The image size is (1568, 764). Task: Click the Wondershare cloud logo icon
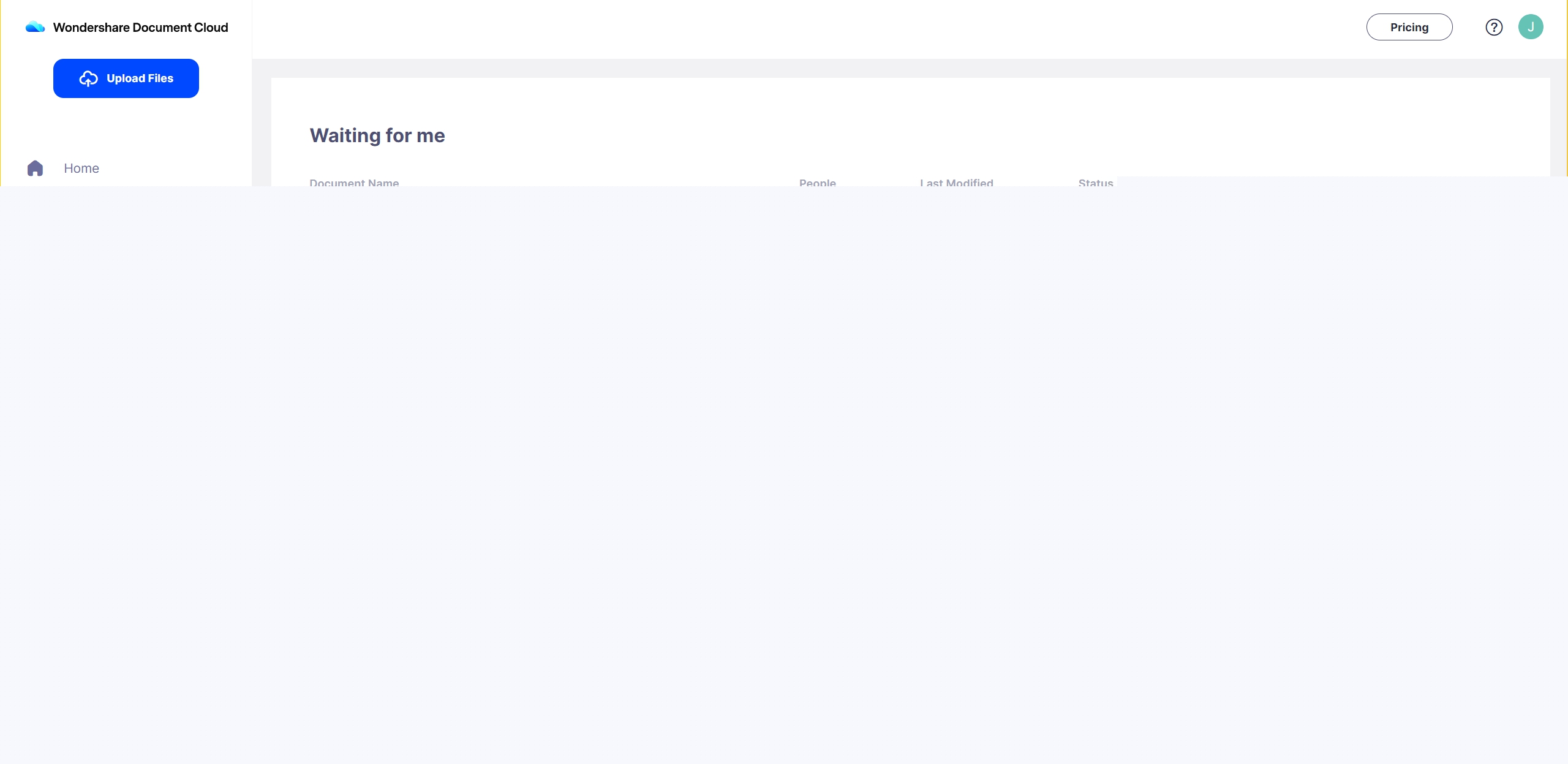(35, 27)
